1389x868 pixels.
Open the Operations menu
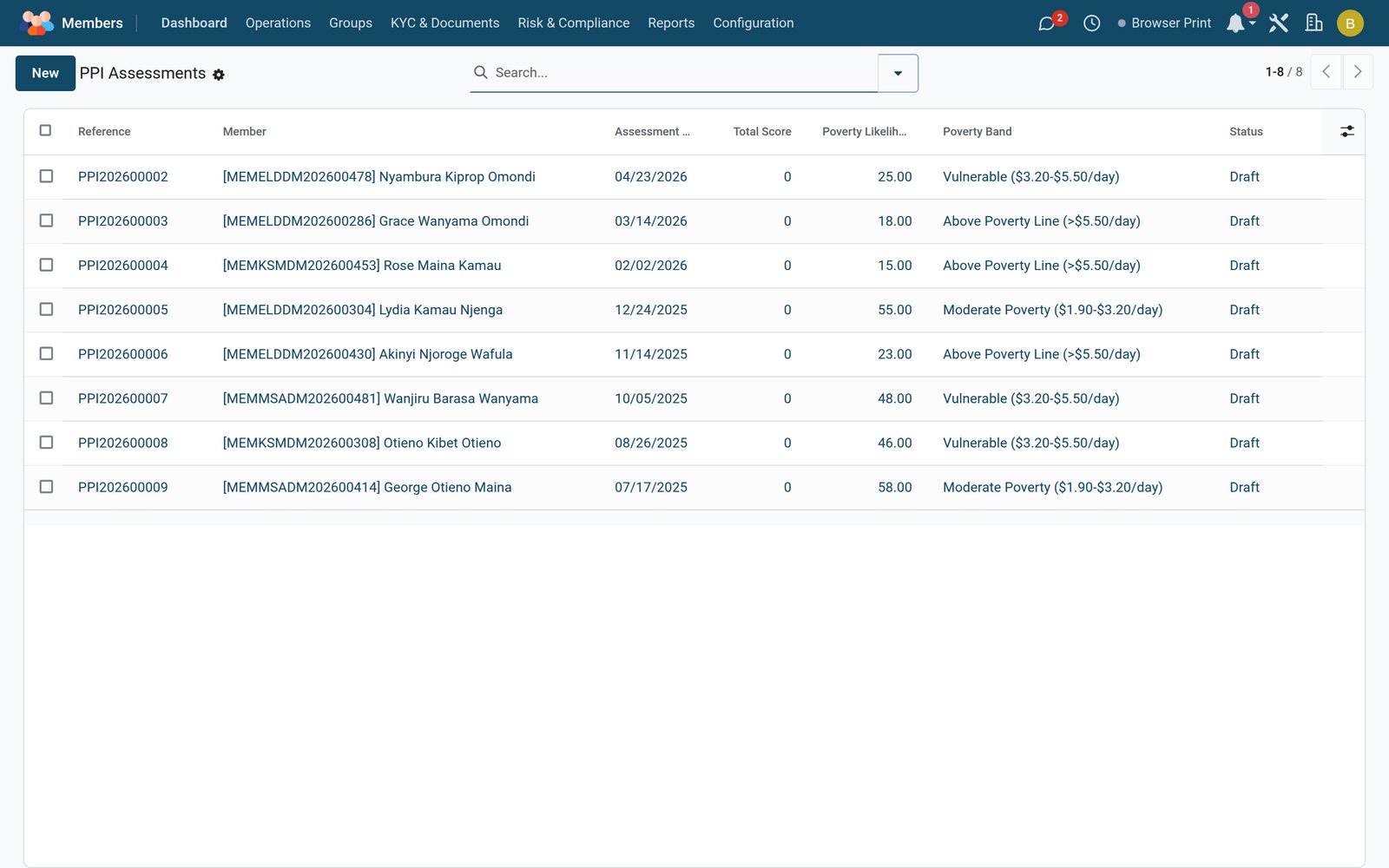pyautogui.click(x=278, y=23)
